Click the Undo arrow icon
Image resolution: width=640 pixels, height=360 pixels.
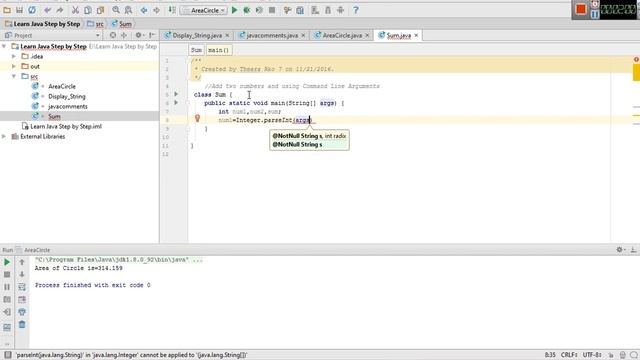[x=47, y=10]
